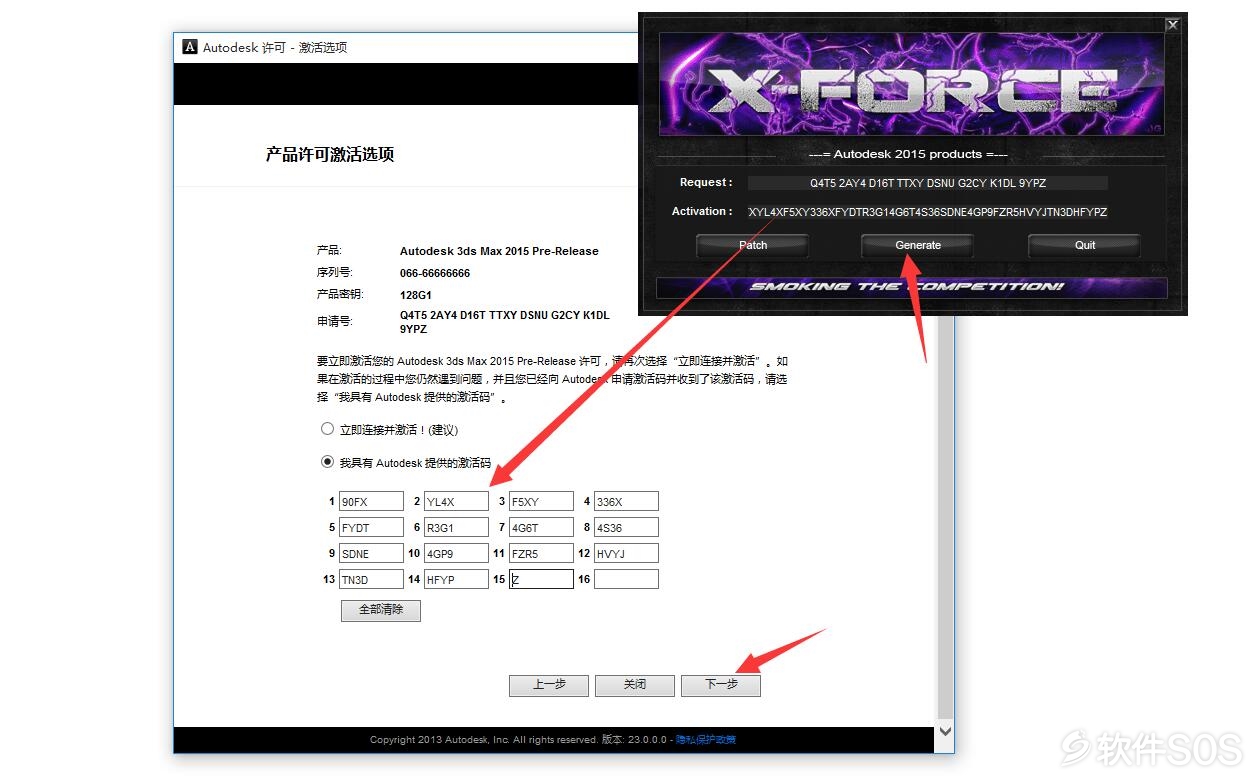Click the scrollbar down arrow in Autodesk window
1260x779 pixels.
point(945,732)
